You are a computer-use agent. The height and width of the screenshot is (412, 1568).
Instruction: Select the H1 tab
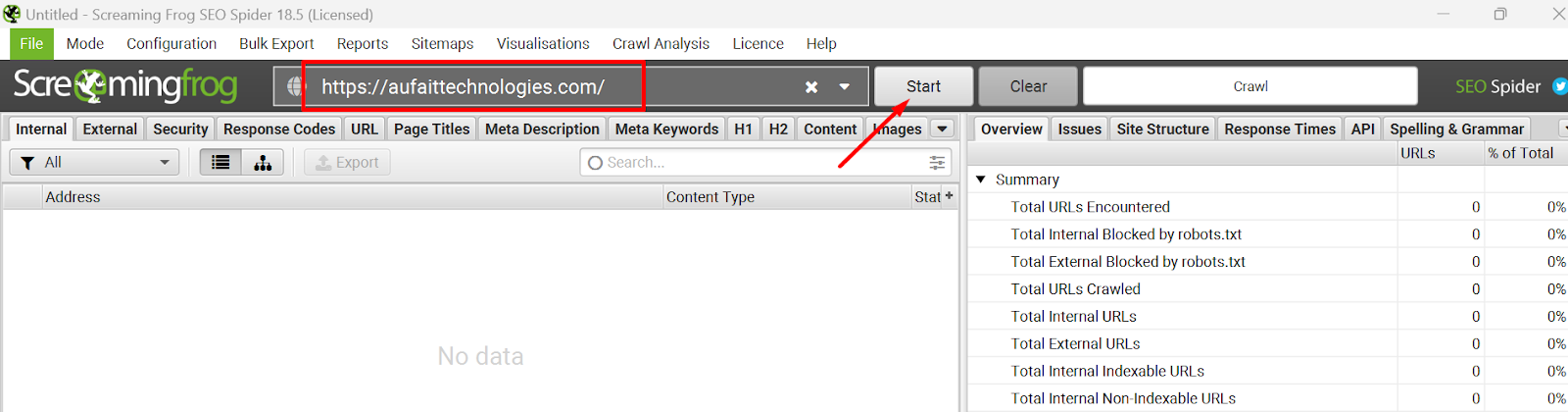[x=744, y=129]
